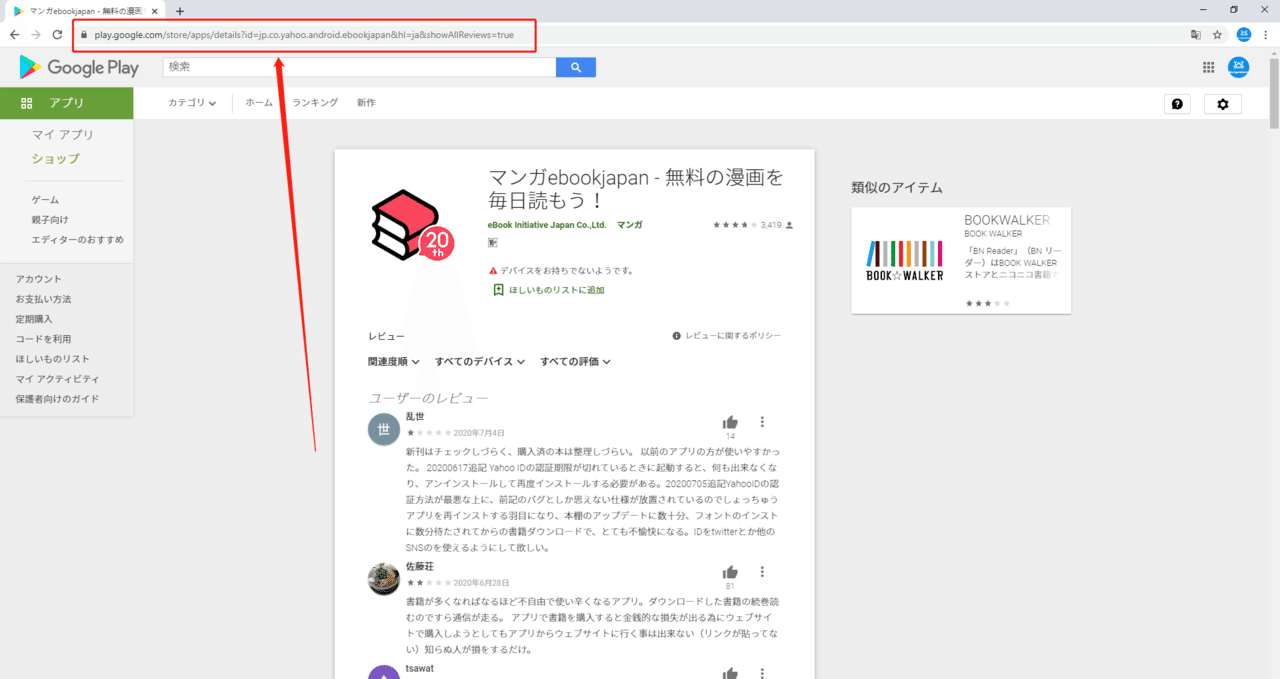Open エディターのおすすめ in the sidebar

tap(78, 240)
